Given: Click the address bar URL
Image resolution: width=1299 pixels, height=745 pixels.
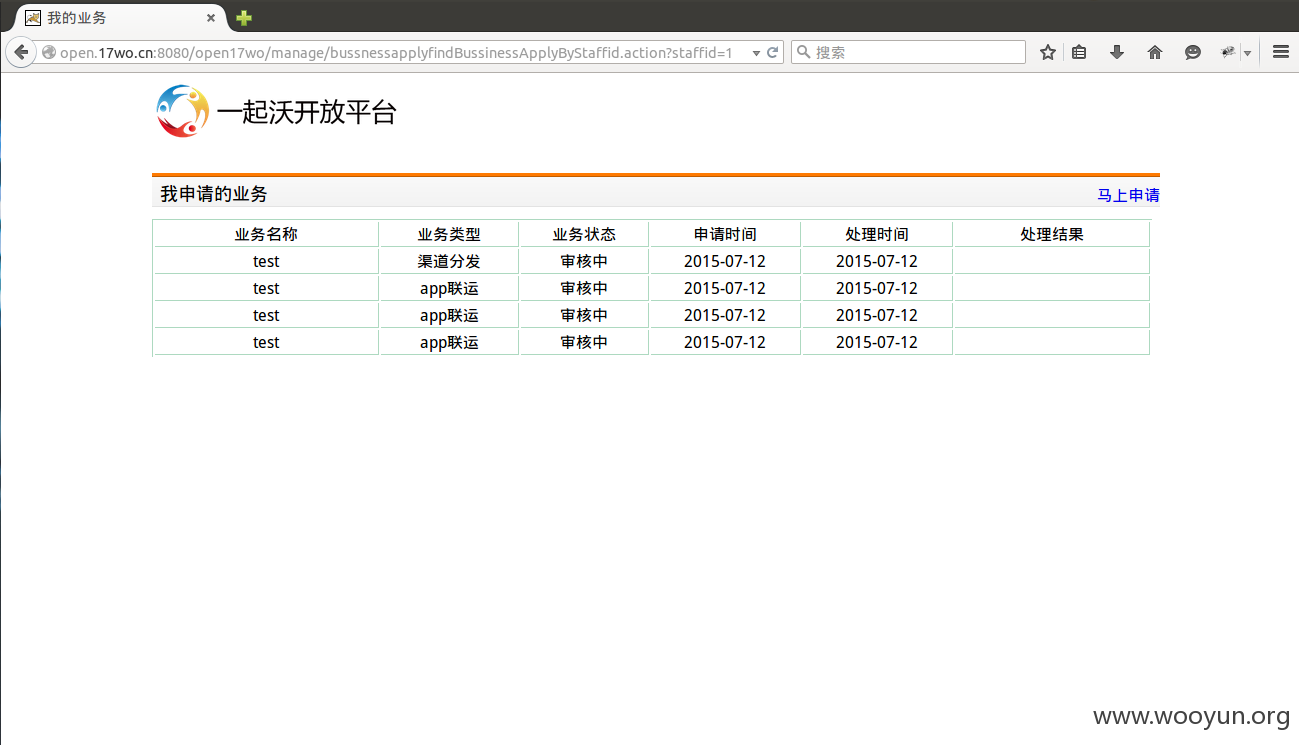Looking at the screenshot, I should coord(396,52).
